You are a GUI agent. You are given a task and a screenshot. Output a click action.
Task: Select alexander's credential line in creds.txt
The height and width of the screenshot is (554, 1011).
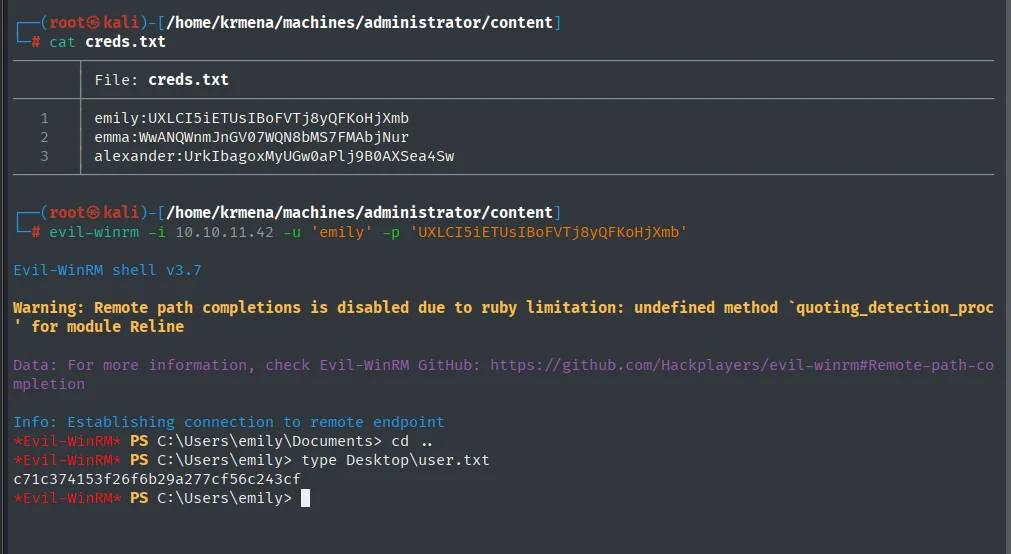(274, 156)
